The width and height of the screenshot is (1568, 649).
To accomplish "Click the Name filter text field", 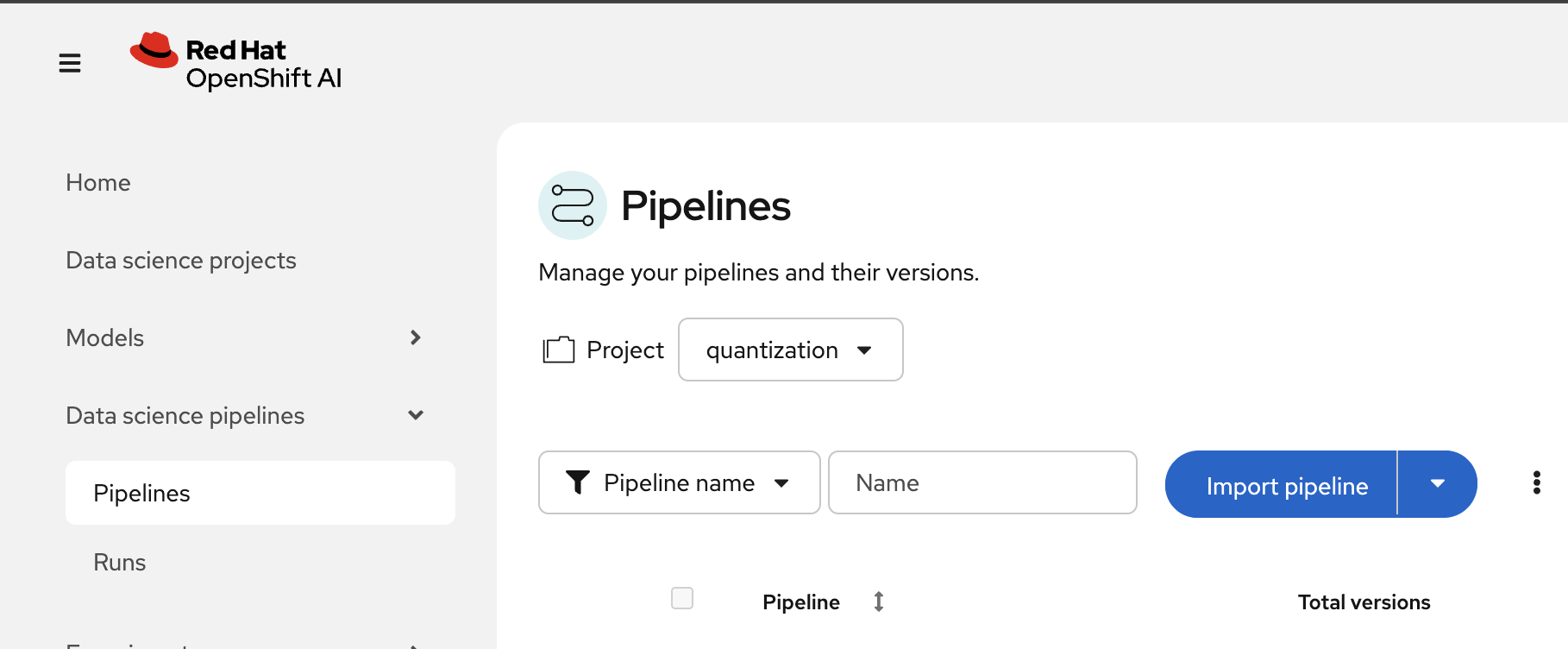I will pyautogui.click(x=982, y=482).
